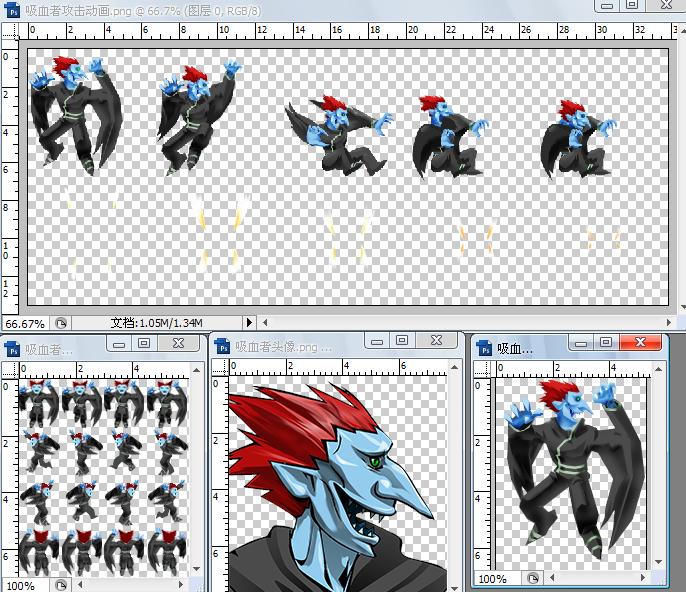
Task: Close the 吸血者头像.png window
Action: 436,340
